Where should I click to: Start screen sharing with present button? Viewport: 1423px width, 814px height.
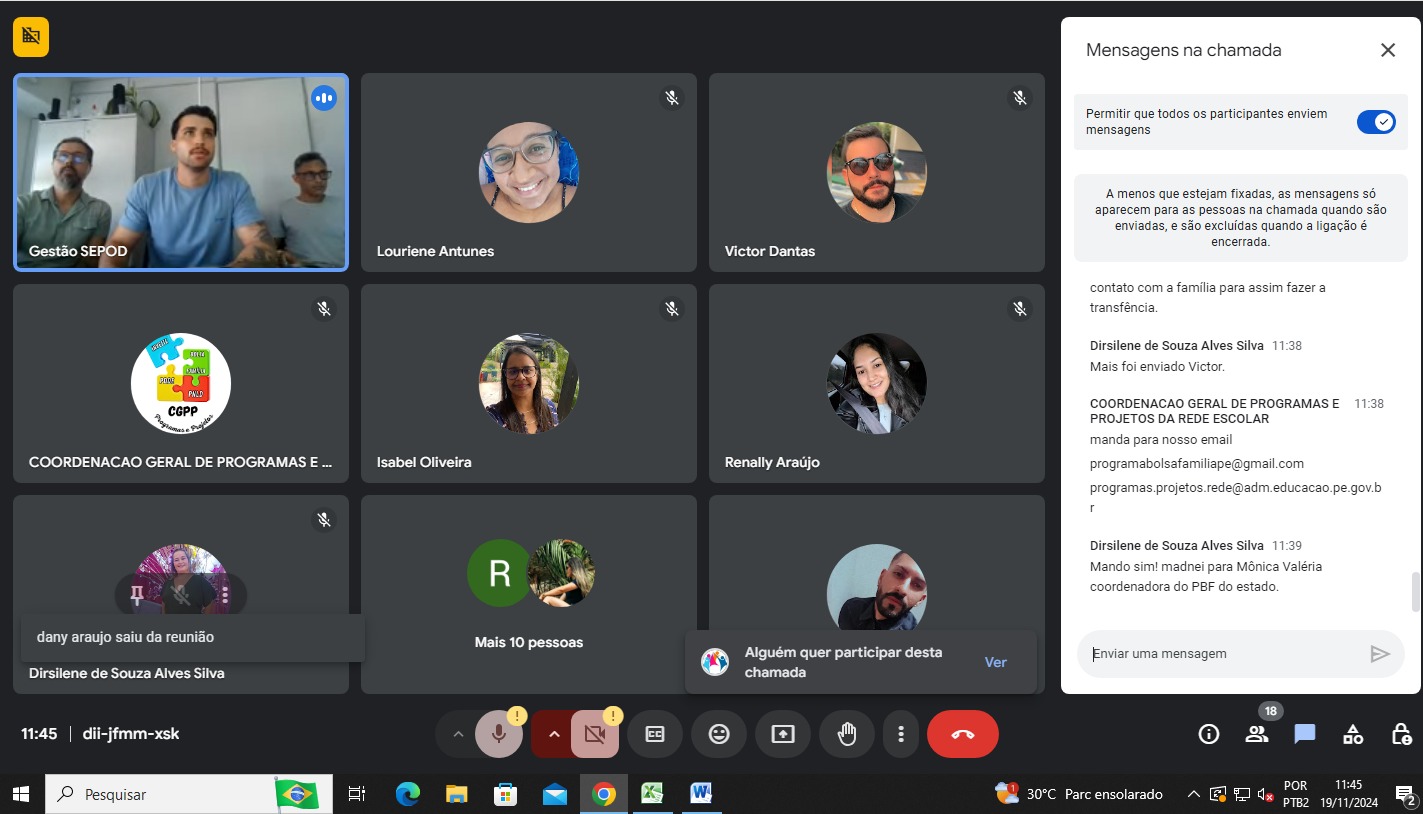(x=783, y=734)
